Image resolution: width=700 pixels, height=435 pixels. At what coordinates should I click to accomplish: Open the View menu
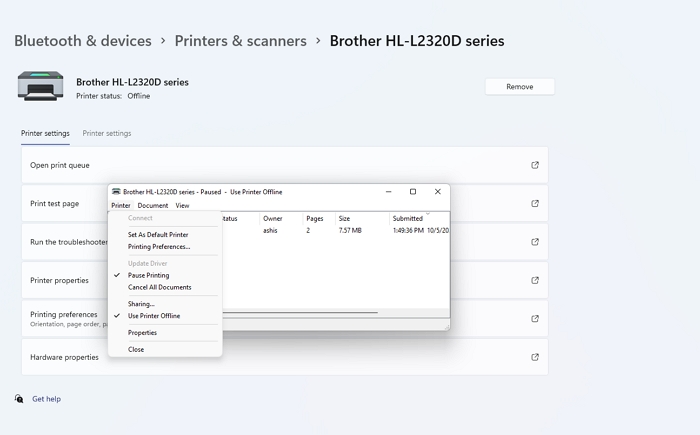182,205
